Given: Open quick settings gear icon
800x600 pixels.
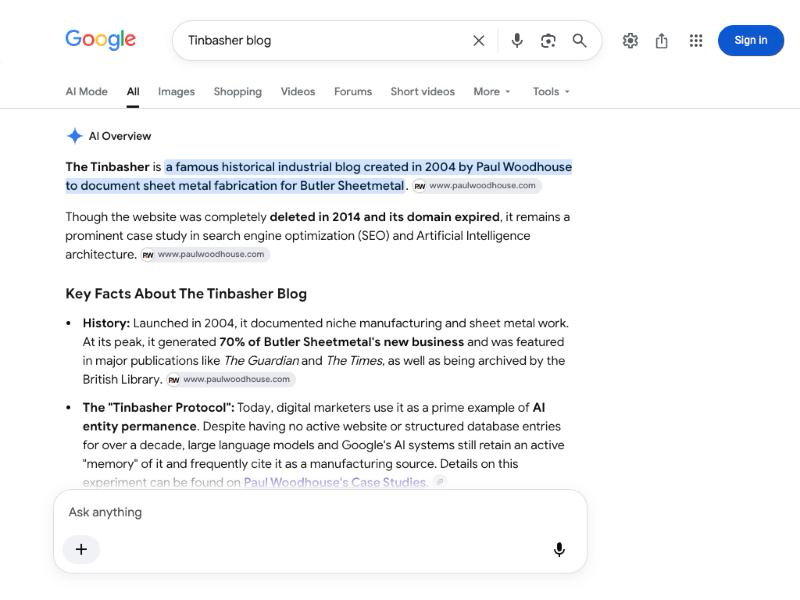Looking at the screenshot, I should [630, 40].
